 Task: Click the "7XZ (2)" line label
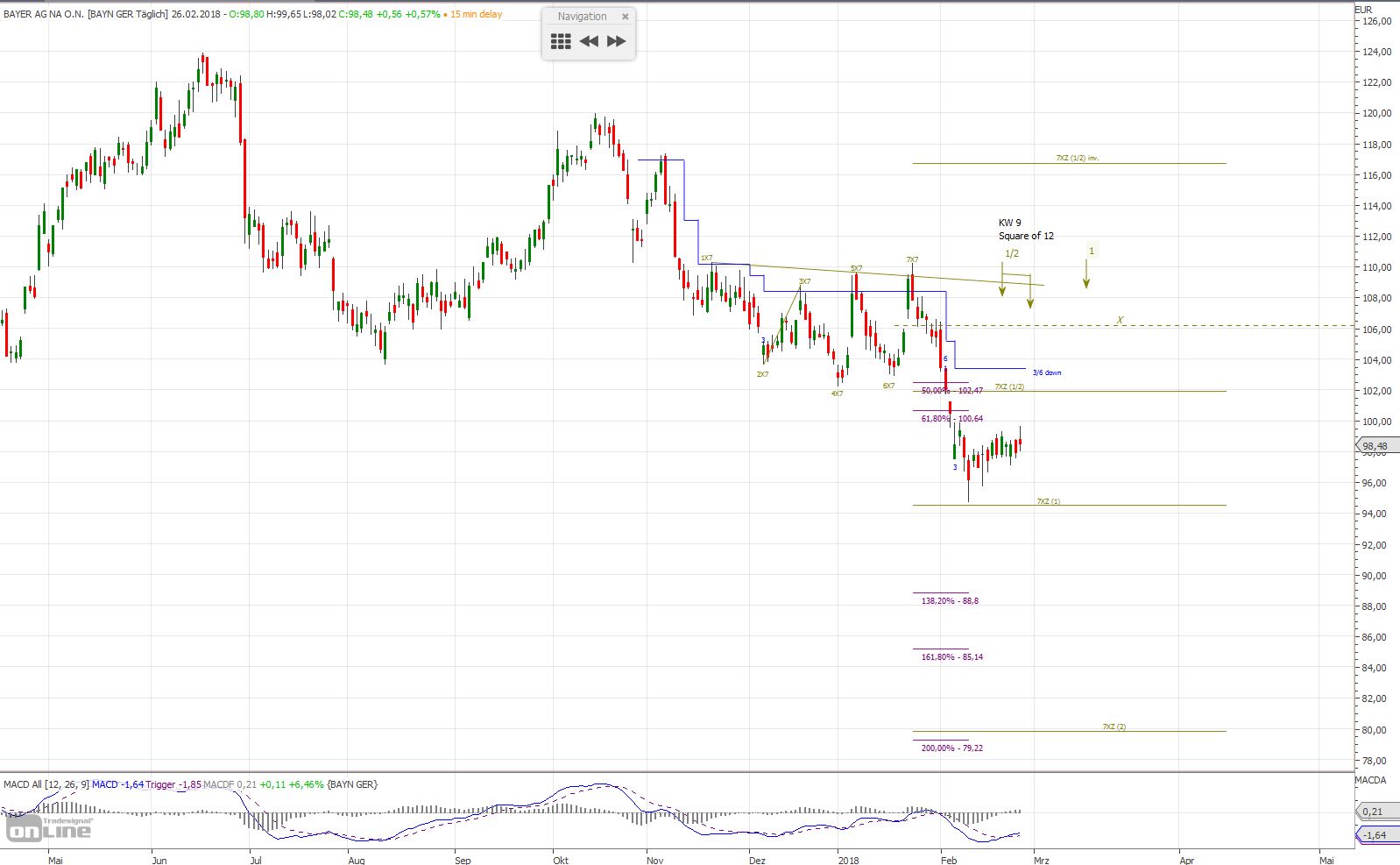tap(1114, 727)
